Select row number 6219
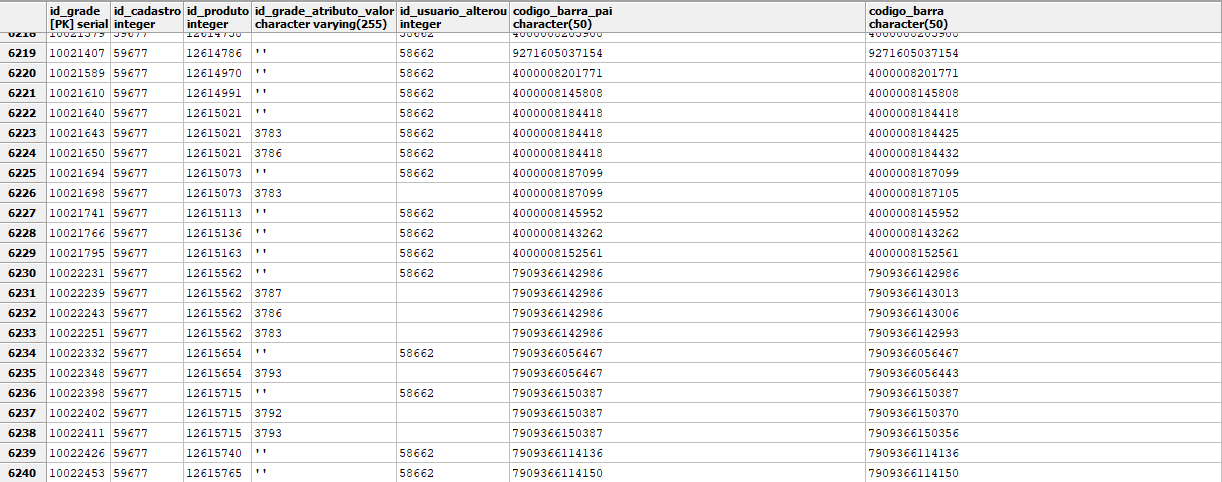This screenshot has width=1222, height=482. (x=22, y=53)
